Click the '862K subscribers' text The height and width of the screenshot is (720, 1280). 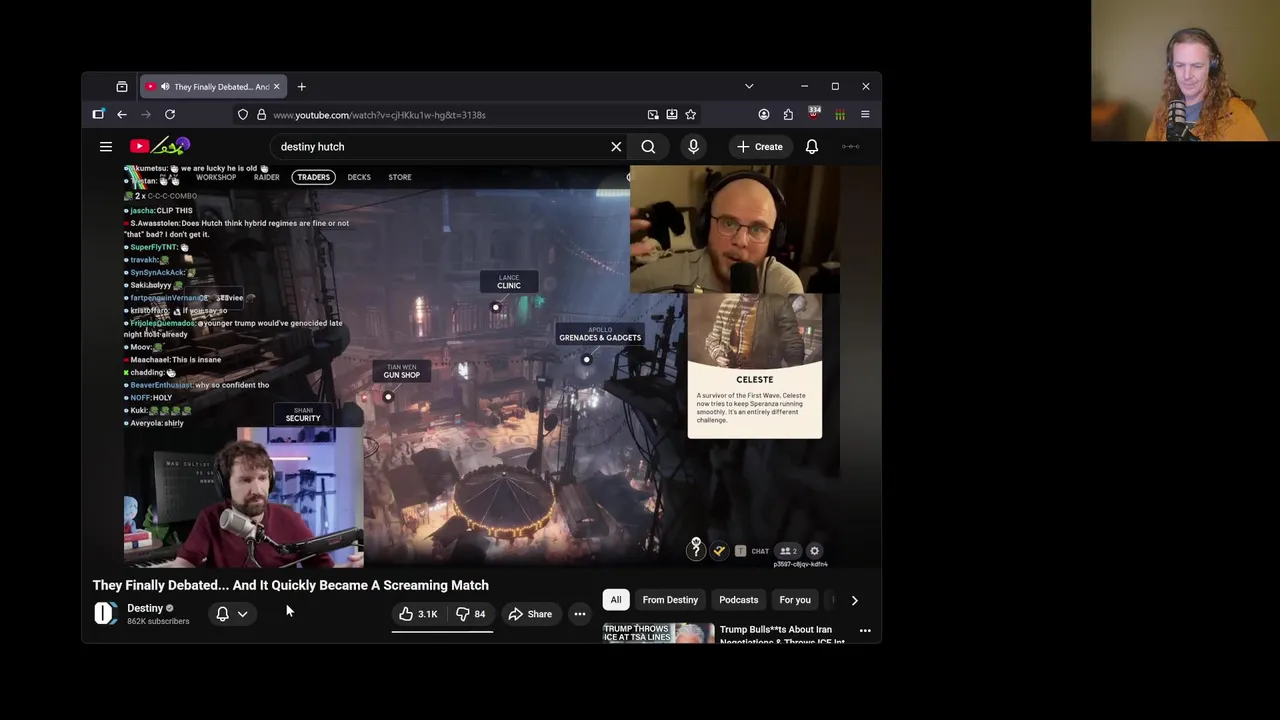158,621
